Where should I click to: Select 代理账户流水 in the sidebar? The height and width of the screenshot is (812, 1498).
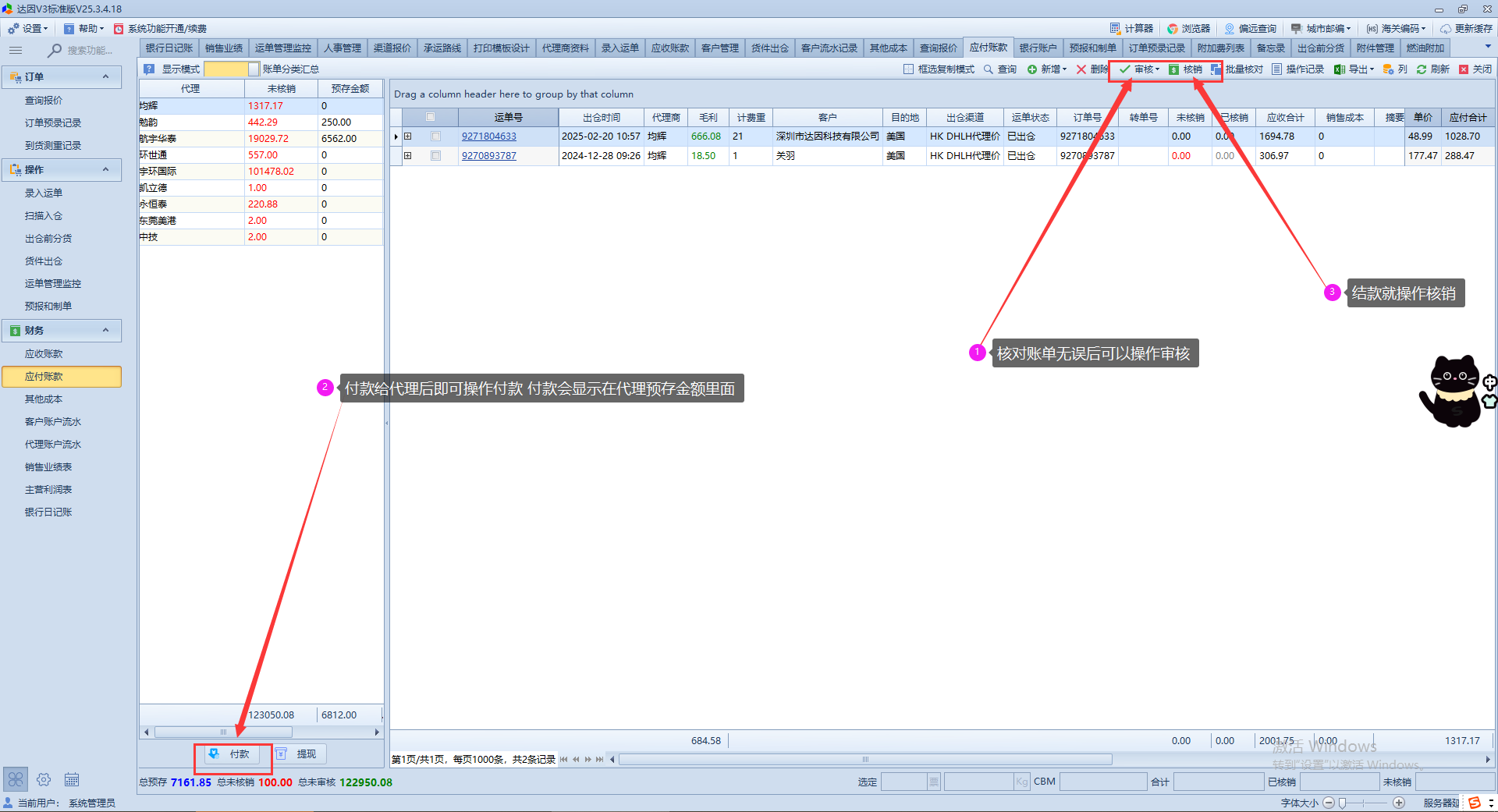coord(53,445)
